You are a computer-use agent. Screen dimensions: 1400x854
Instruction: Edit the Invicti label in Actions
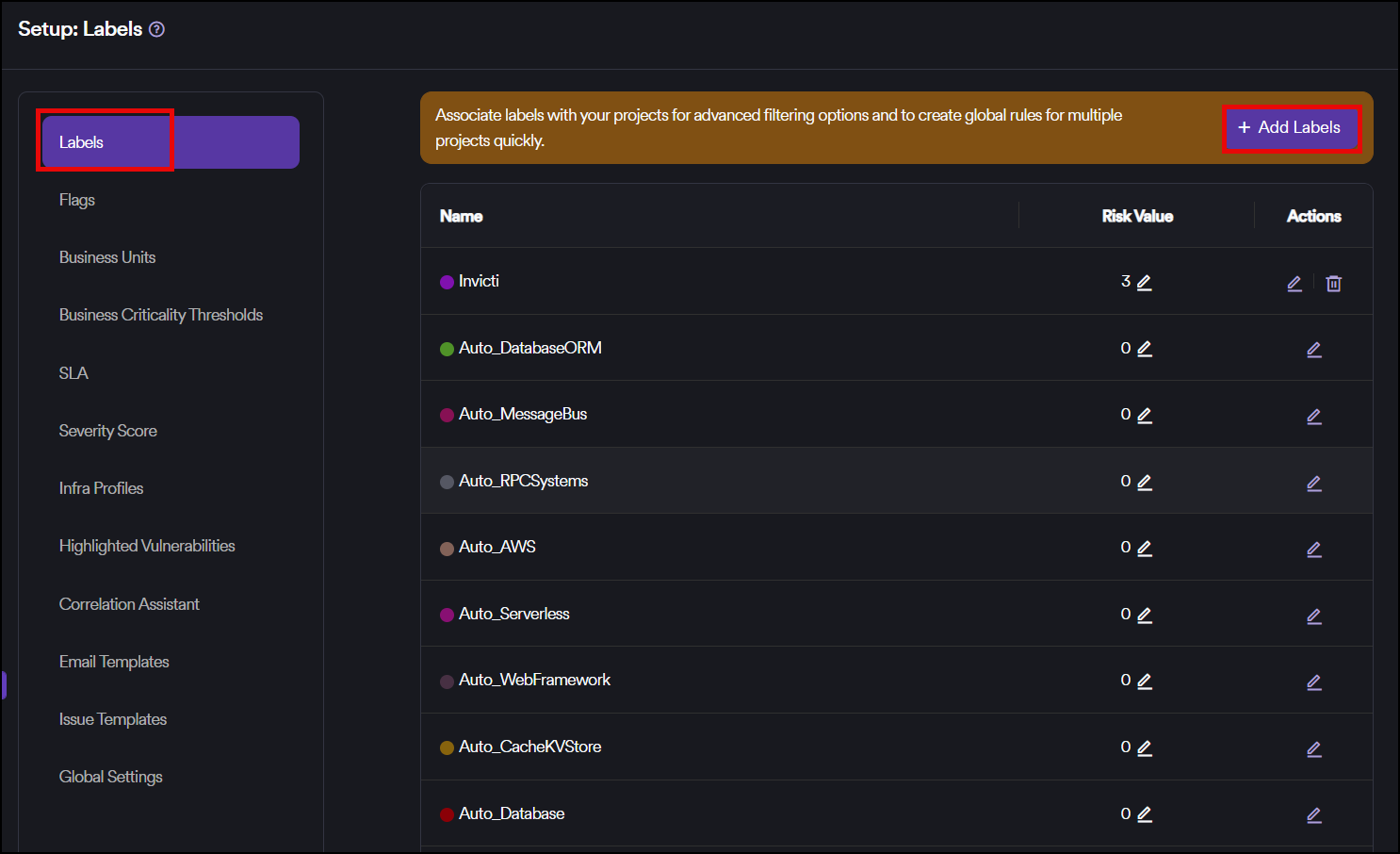1294,283
